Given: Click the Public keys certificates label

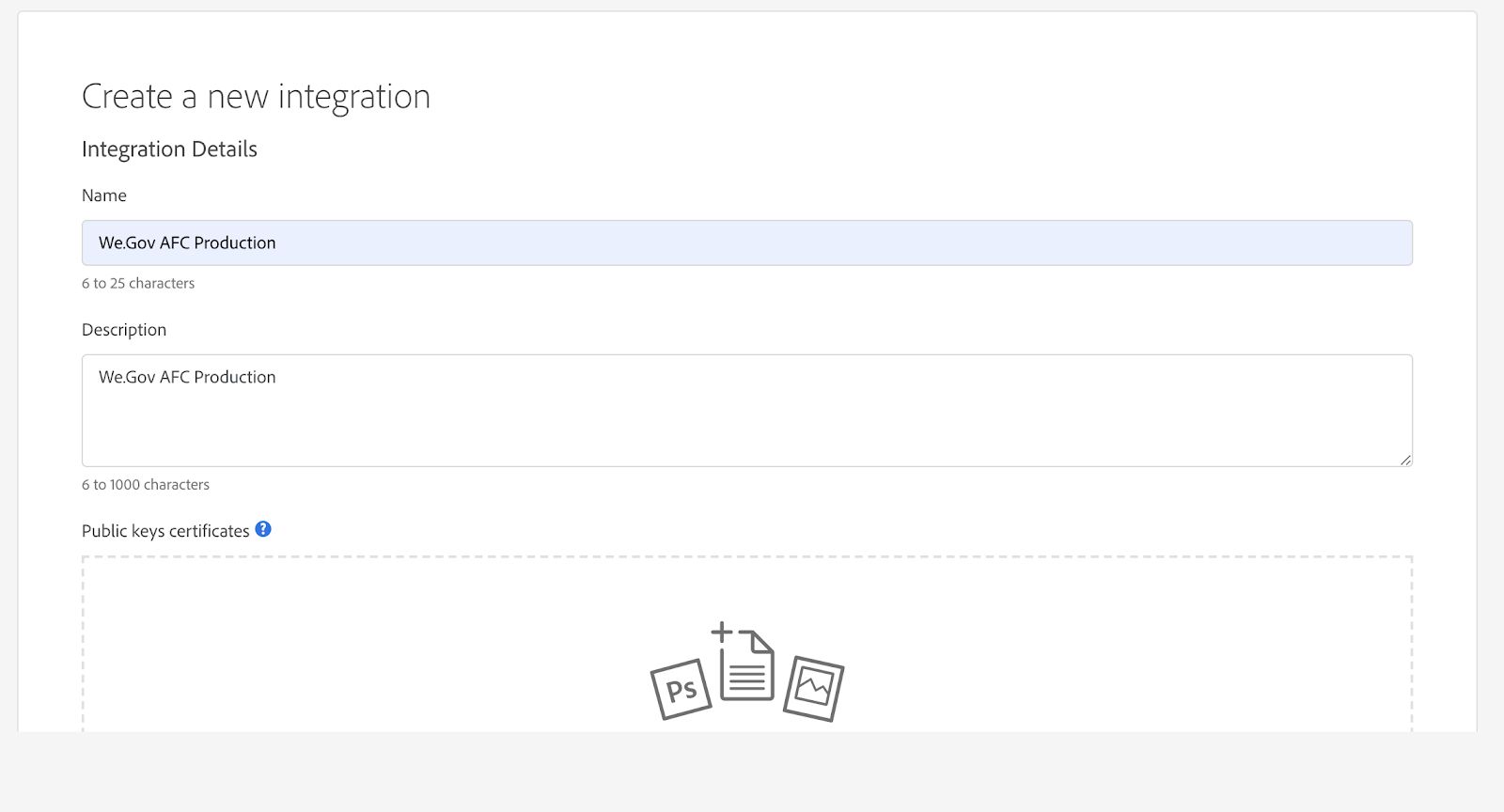Looking at the screenshot, I should (165, 530).
